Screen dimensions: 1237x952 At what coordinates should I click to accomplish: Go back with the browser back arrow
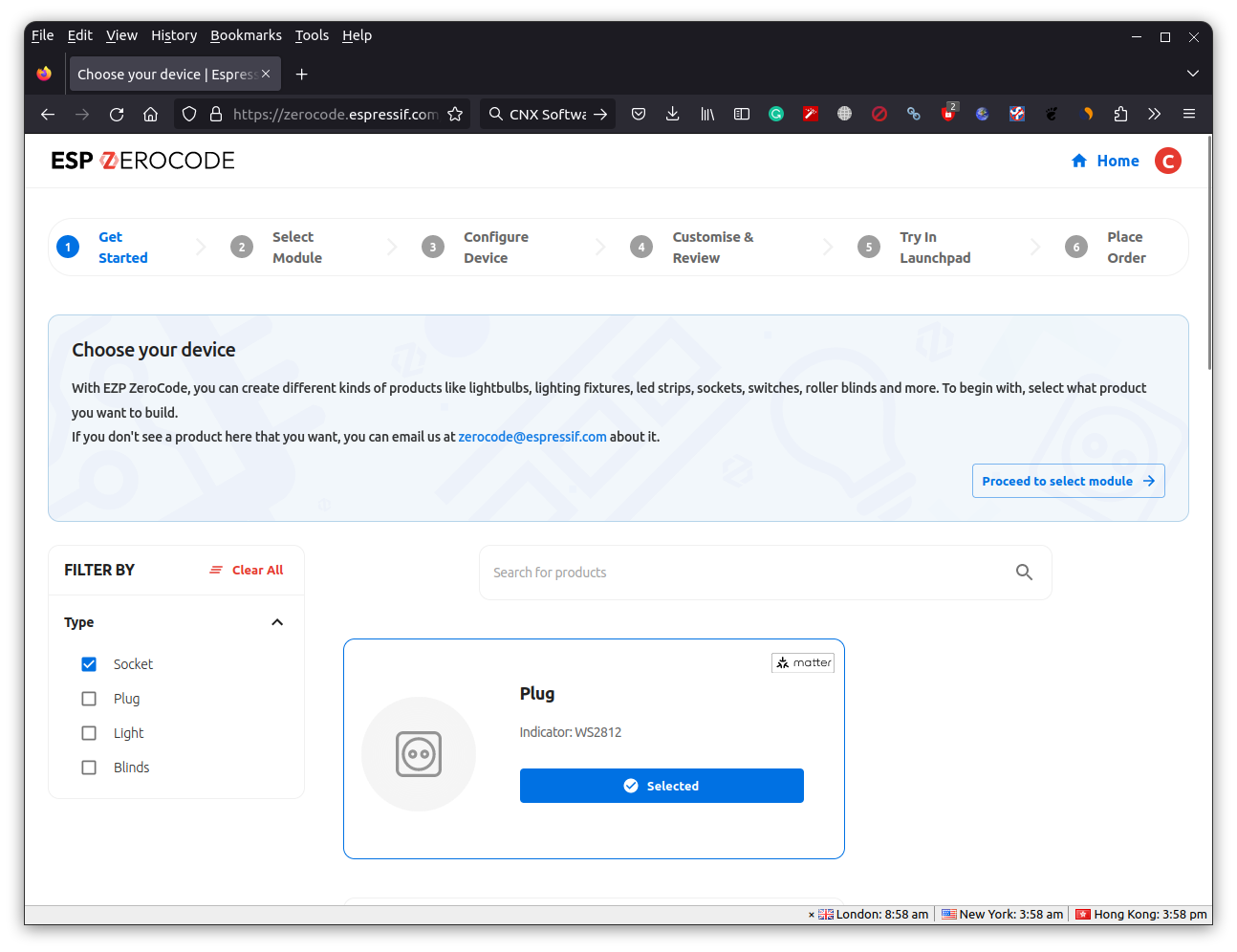coord(48,114)
